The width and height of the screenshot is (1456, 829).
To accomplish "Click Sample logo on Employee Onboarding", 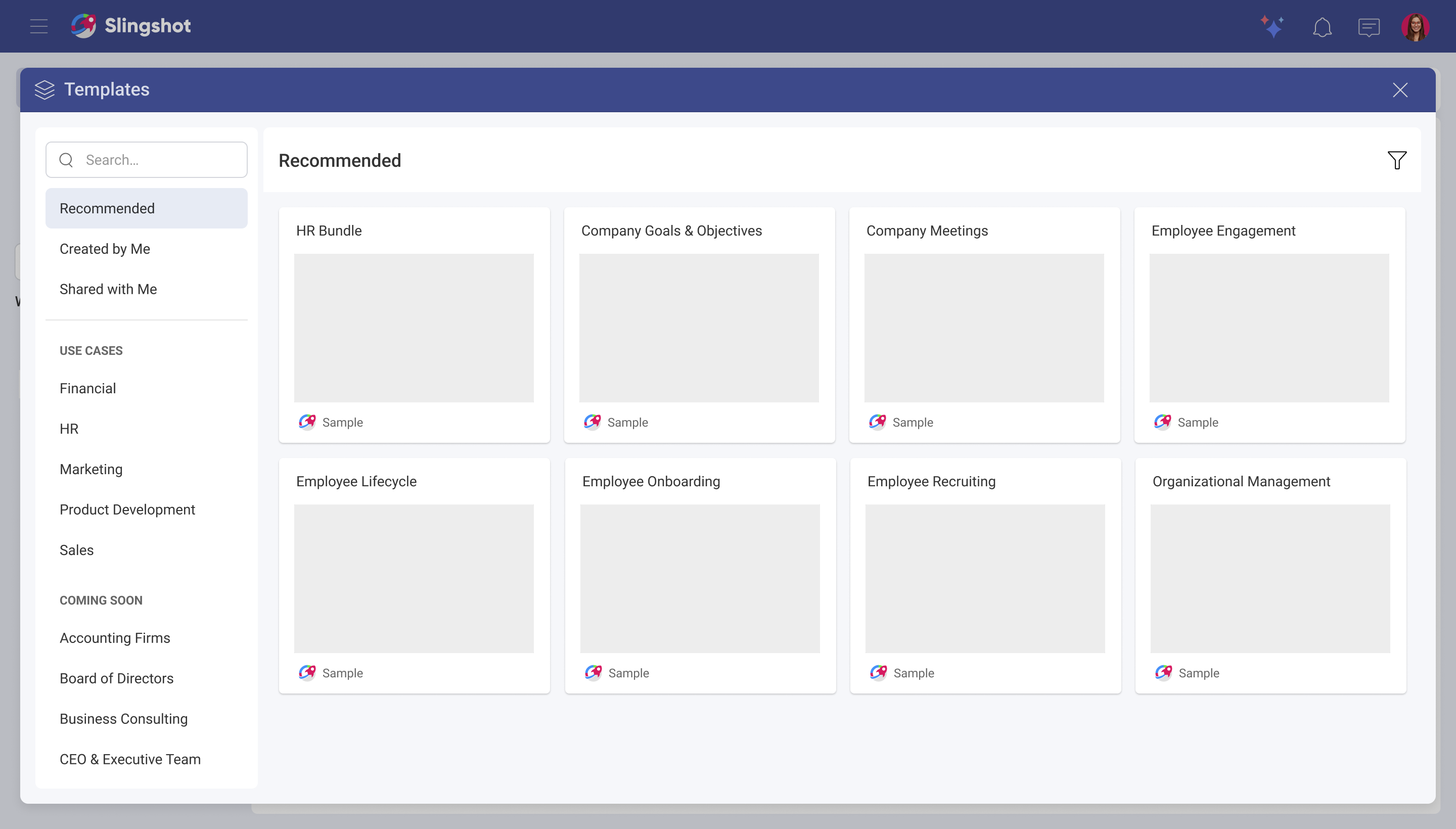I will point(594,672).
